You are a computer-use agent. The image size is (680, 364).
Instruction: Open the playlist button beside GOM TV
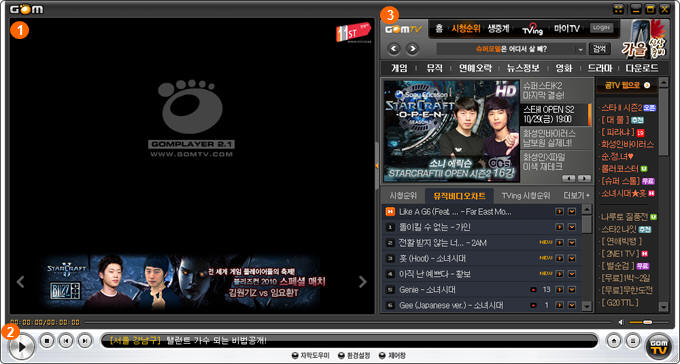633,341
